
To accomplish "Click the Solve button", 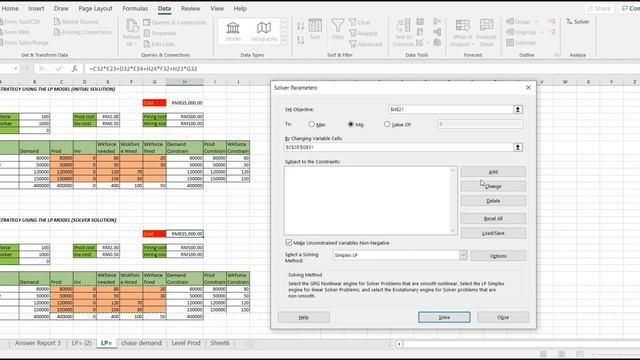I will point(444,317).
